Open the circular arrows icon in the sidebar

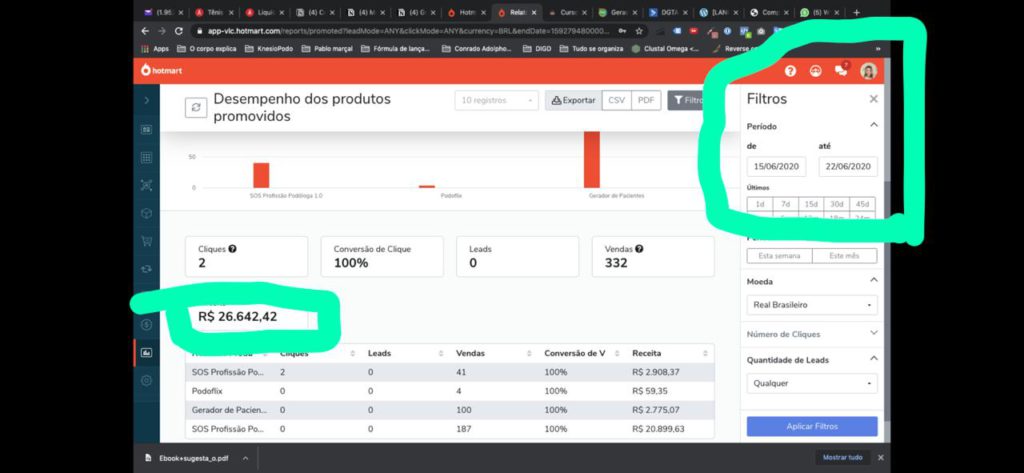click(146, 269)
